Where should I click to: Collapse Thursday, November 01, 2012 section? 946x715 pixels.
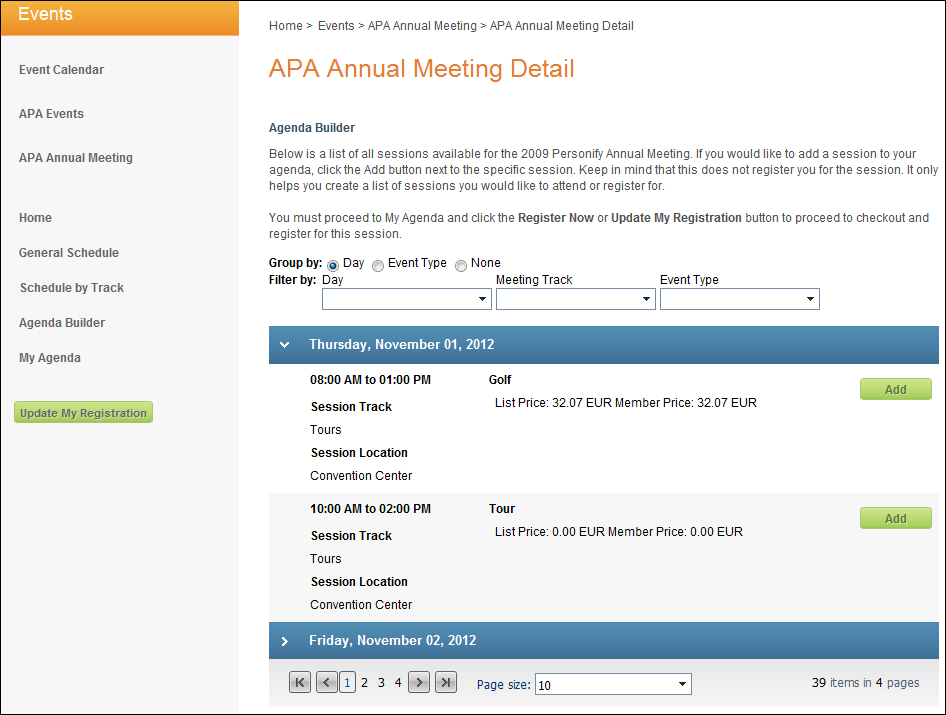tap(285, 345)
